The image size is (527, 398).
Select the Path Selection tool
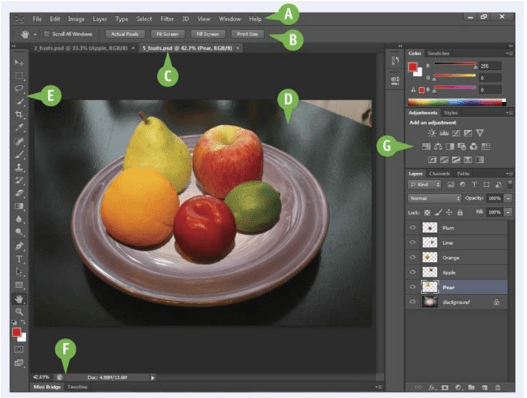click(x=19, y=272)
